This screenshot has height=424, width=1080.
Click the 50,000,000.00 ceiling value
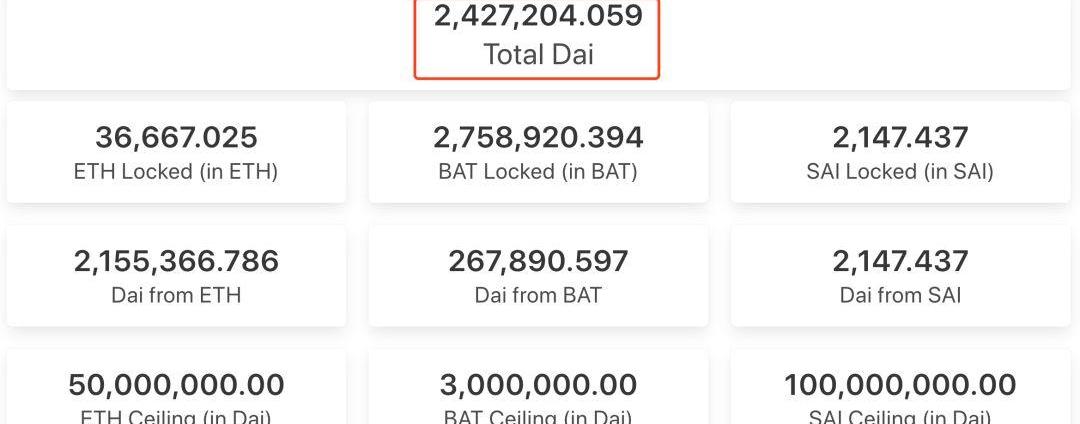pyautogui.click(x=176, y=385)
